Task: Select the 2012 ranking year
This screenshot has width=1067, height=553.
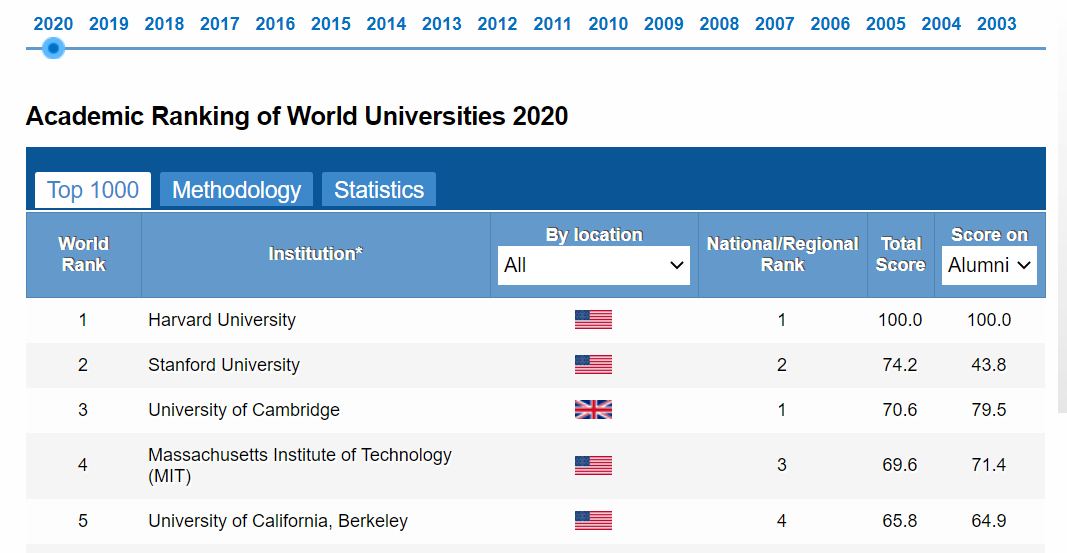Action: click(x=497, y=24)
